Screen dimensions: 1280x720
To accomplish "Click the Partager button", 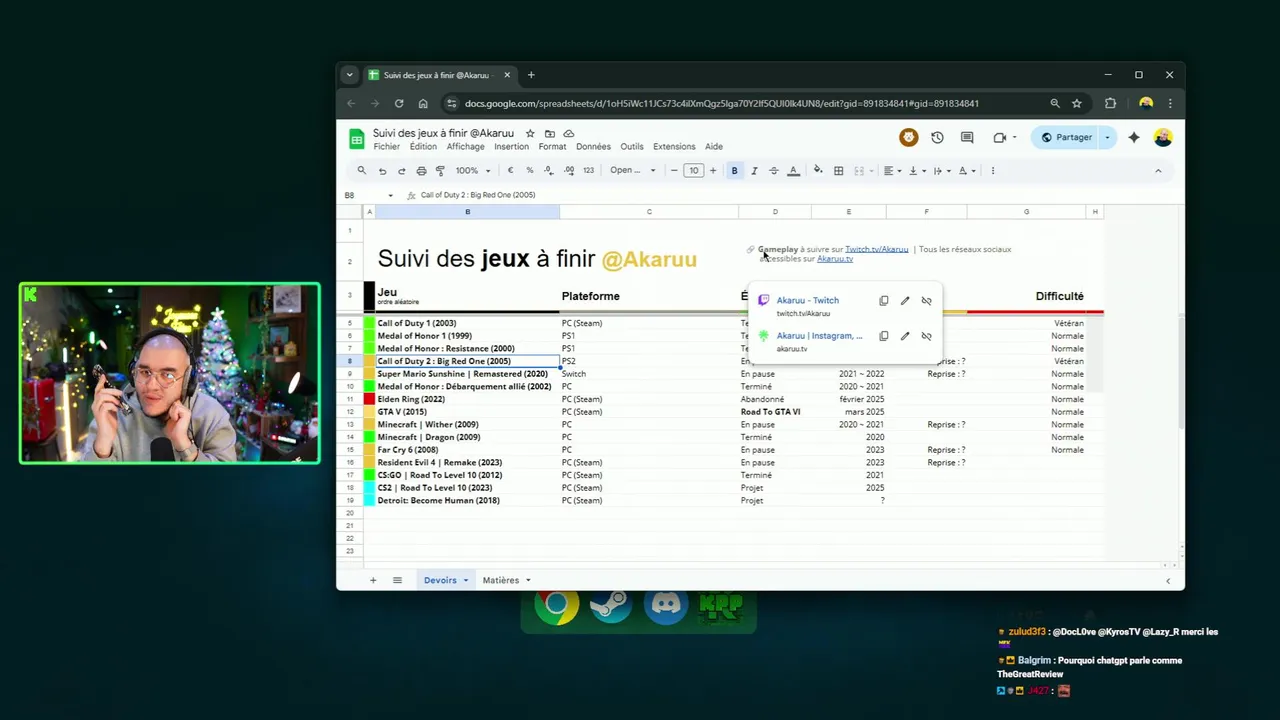I will coord(1066,138).
